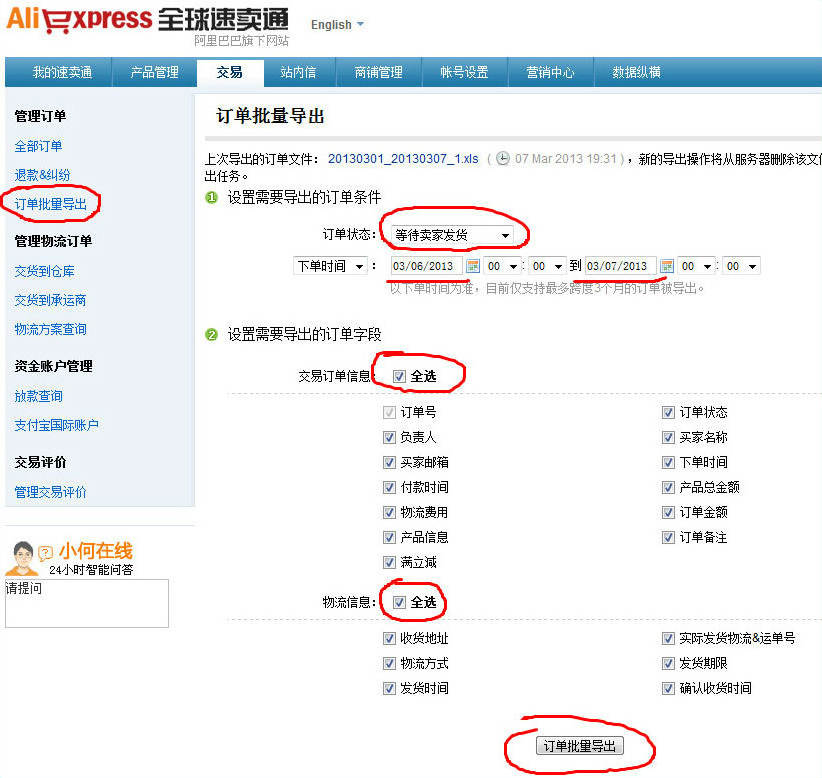Open the 下单时间 type dropdown
The image size is (822, 778).
[329, 266]
